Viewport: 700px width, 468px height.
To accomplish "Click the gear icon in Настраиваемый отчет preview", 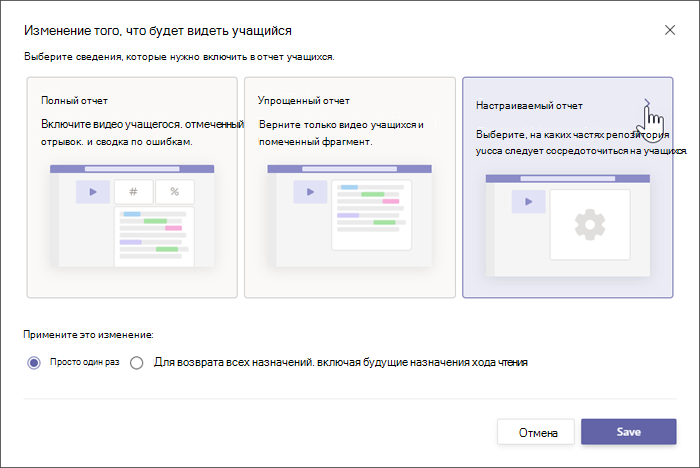I will pos(590,225).
